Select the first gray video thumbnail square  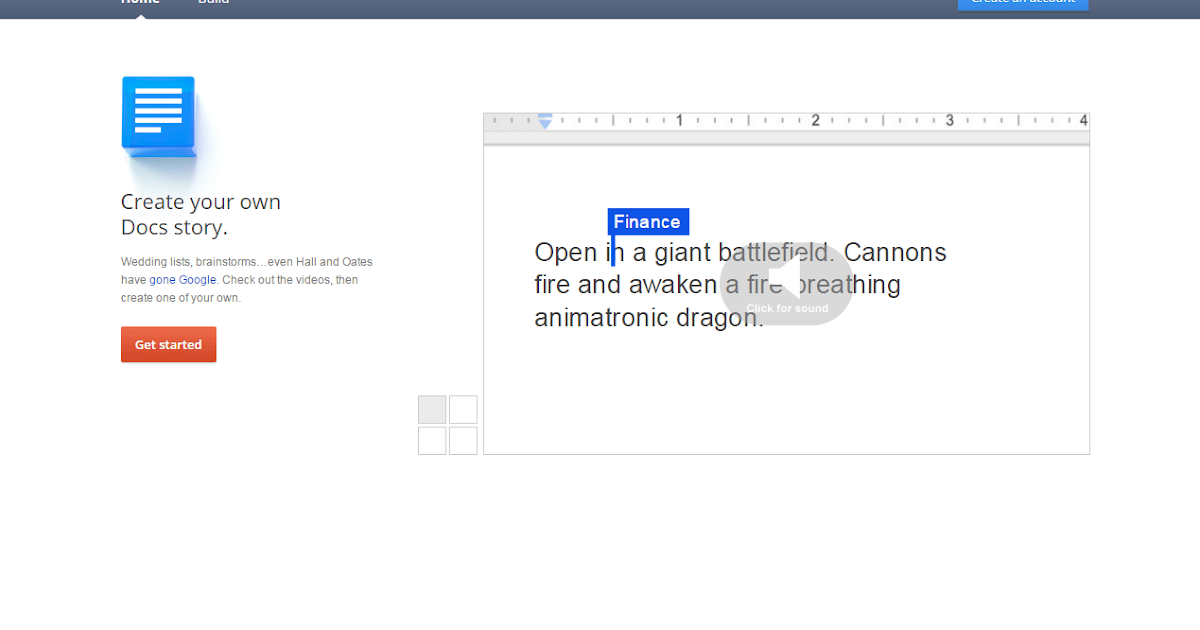click(431, 409)
